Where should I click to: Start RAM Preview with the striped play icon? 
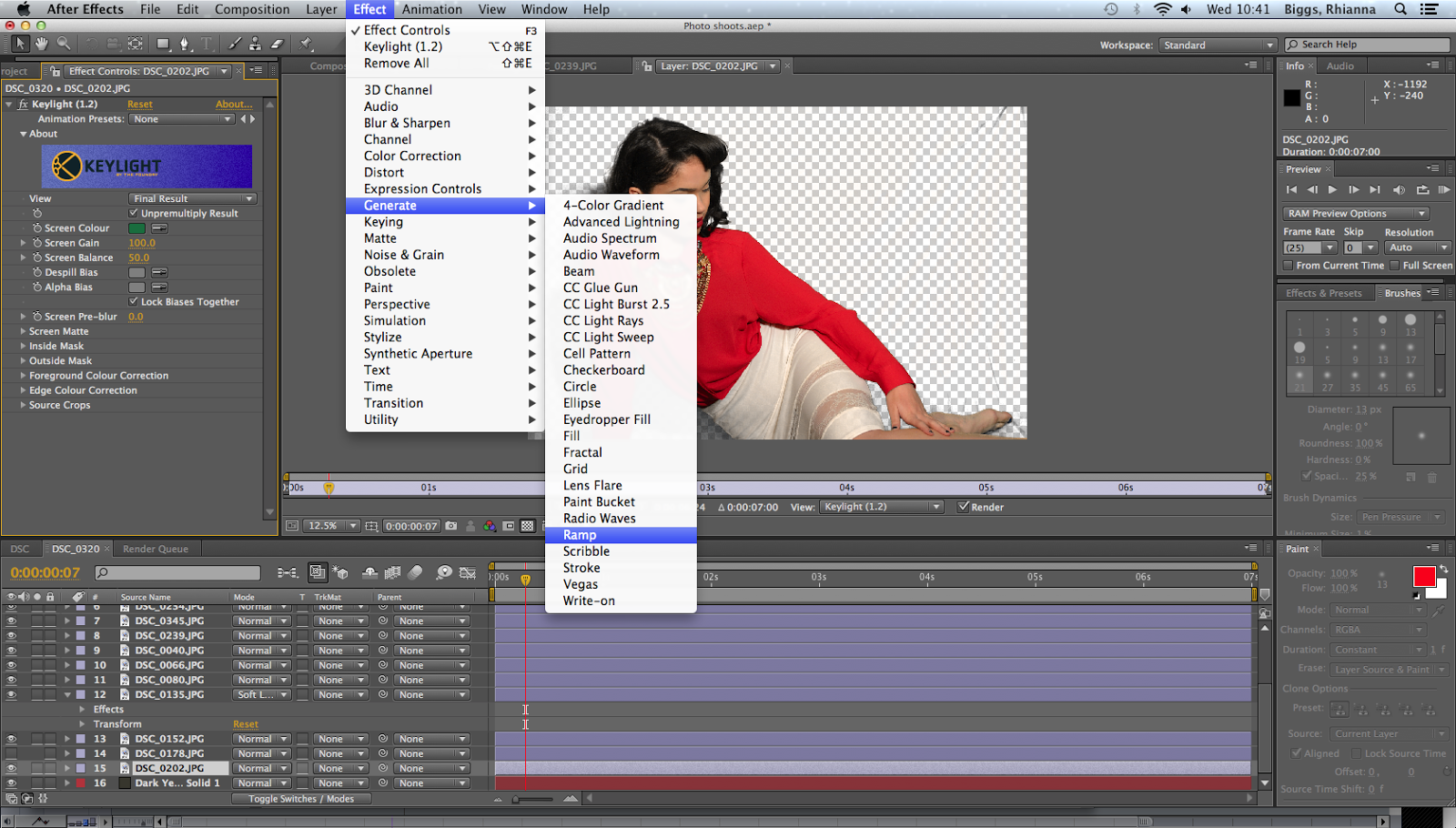click(x=1444, y=189)
